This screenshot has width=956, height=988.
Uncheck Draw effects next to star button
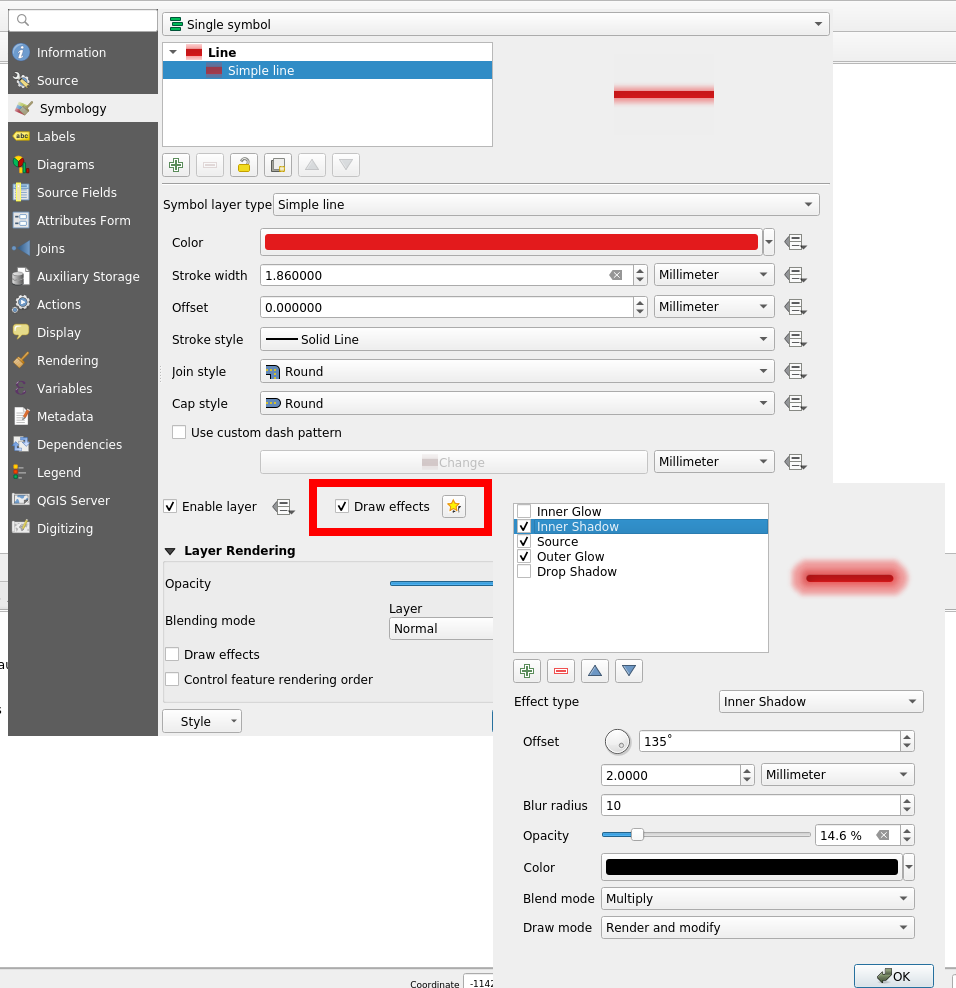[x=342, y=507]
